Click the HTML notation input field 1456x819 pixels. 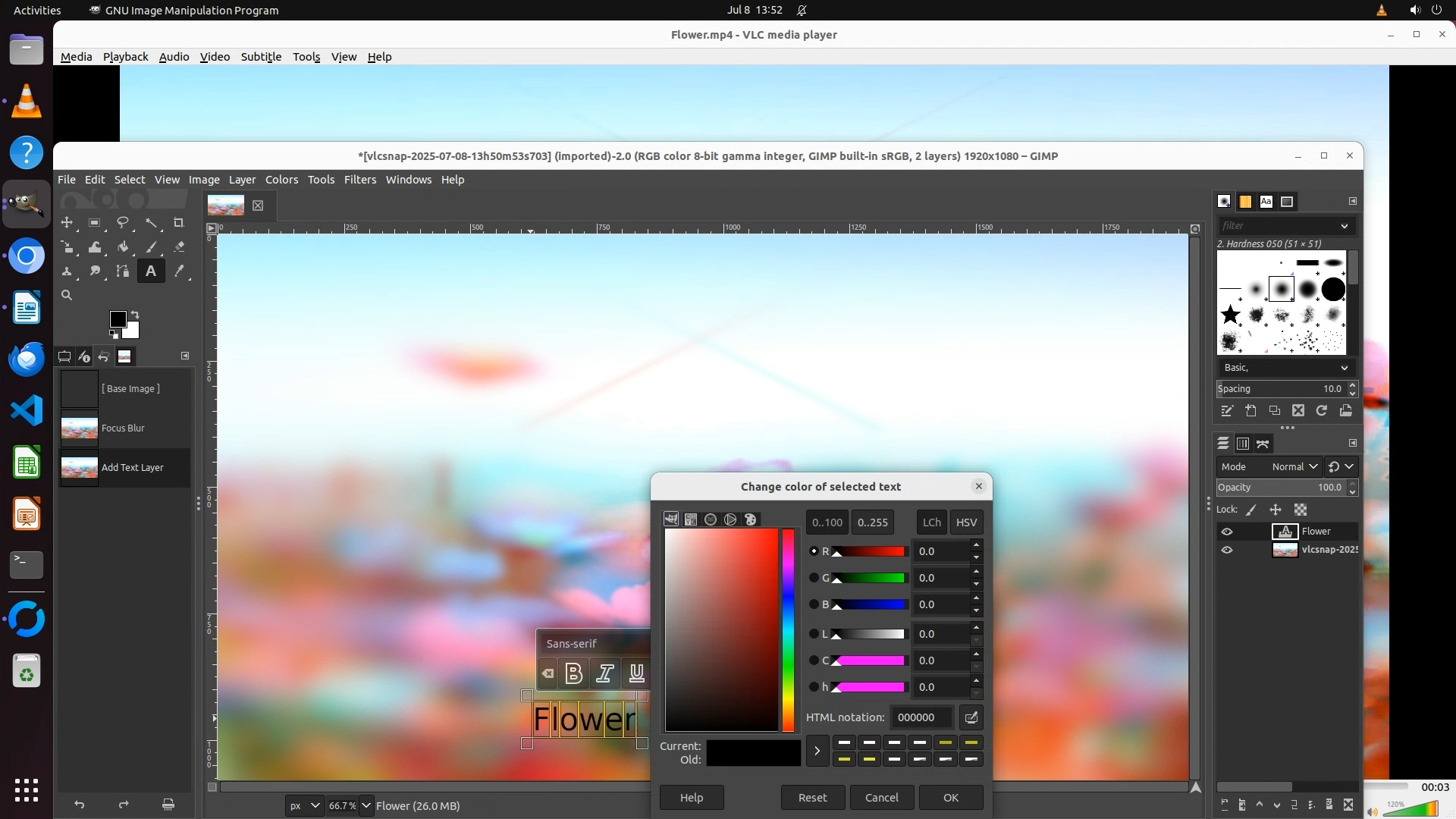point(921,717)
